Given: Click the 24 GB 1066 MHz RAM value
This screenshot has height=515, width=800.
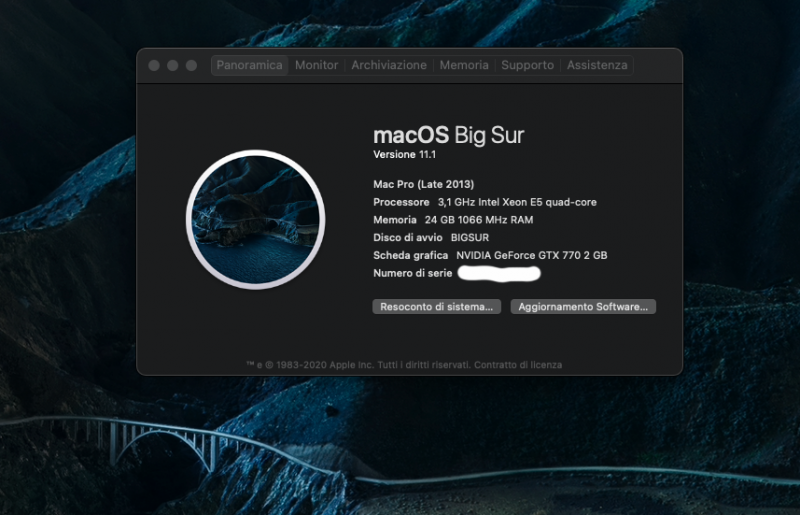Looking at the screenshot, I should [x=479, y=220].
